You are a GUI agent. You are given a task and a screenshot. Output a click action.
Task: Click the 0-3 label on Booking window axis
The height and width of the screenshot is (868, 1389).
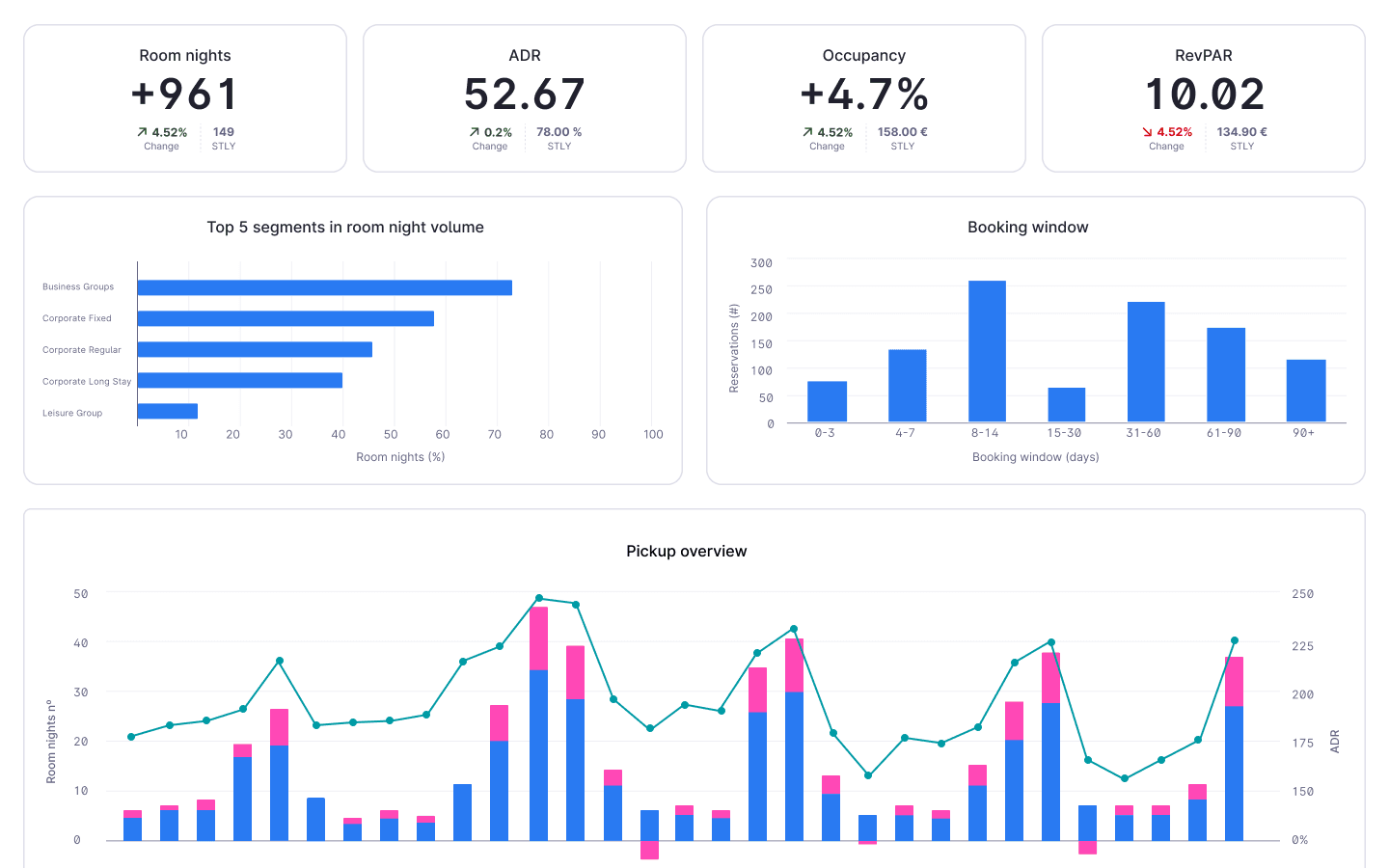coord(825,434)
